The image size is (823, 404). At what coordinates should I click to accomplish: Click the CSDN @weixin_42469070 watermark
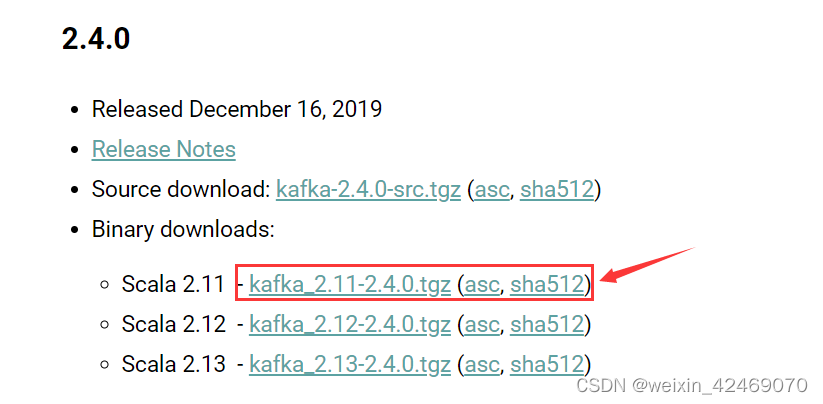click(691, 385)
